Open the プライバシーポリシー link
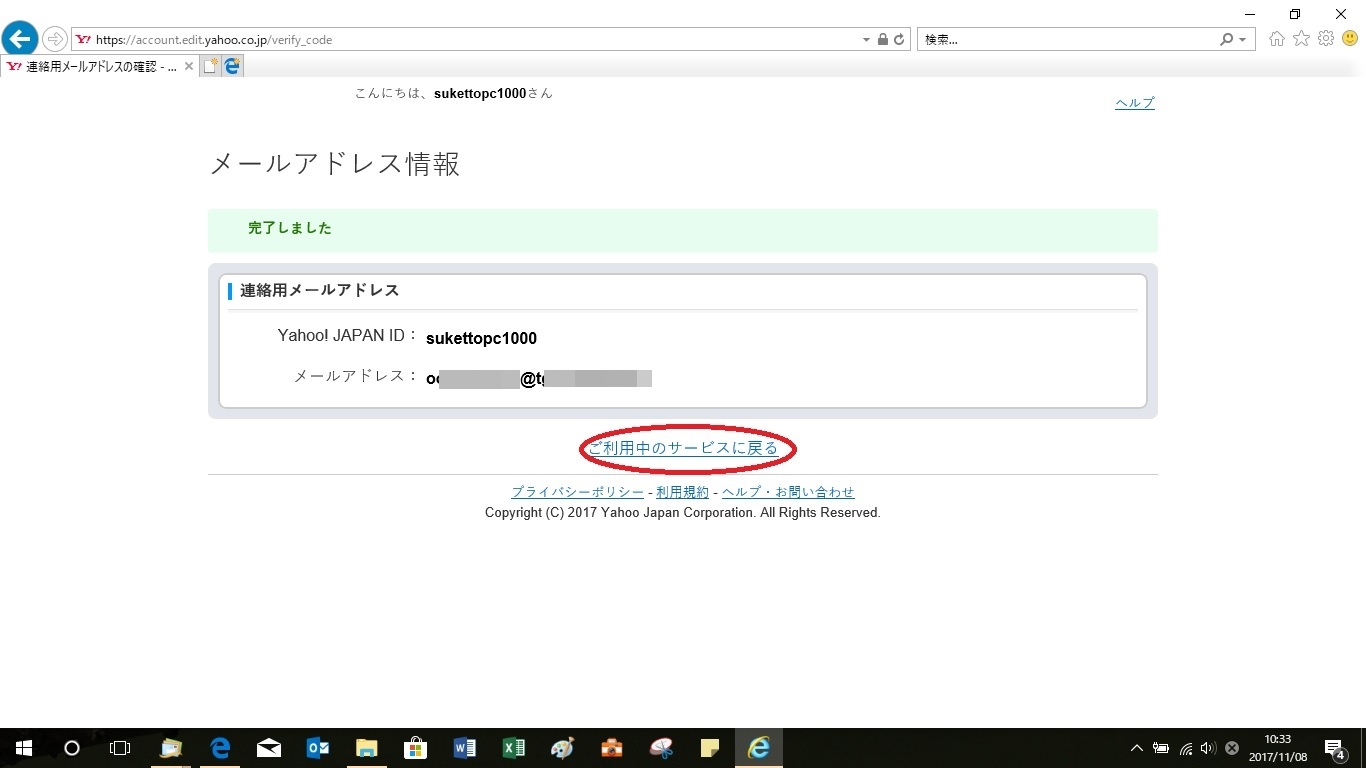Screen dimensions: 1366x768 click(577, 492)
